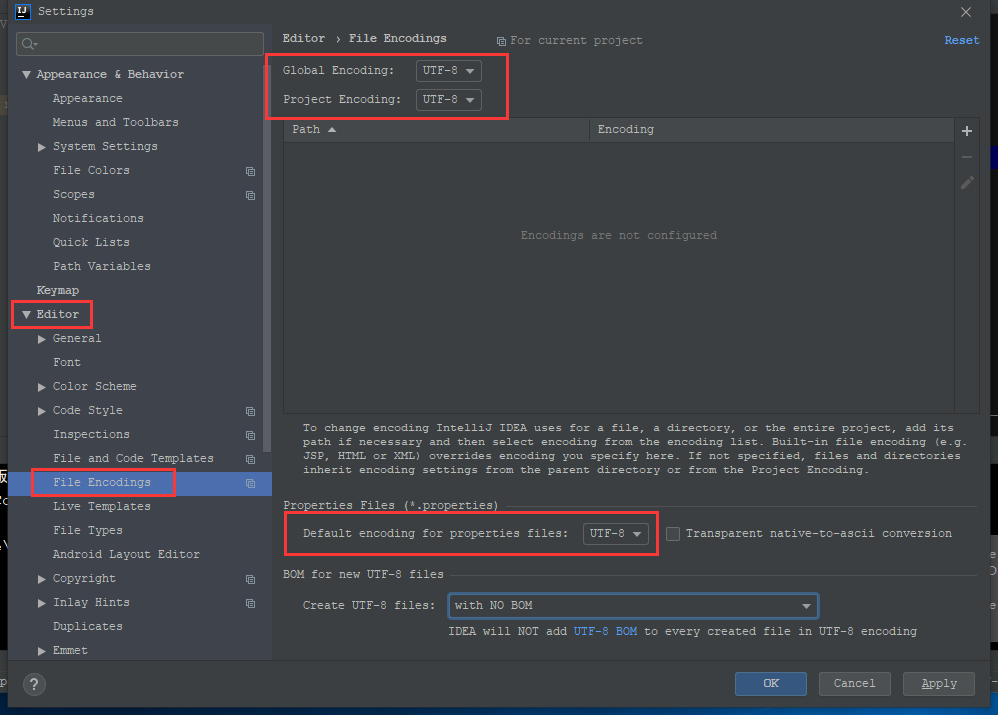The image size is (998, 715).
Task: Focus the settings search field
Action: tap(140, 44)
